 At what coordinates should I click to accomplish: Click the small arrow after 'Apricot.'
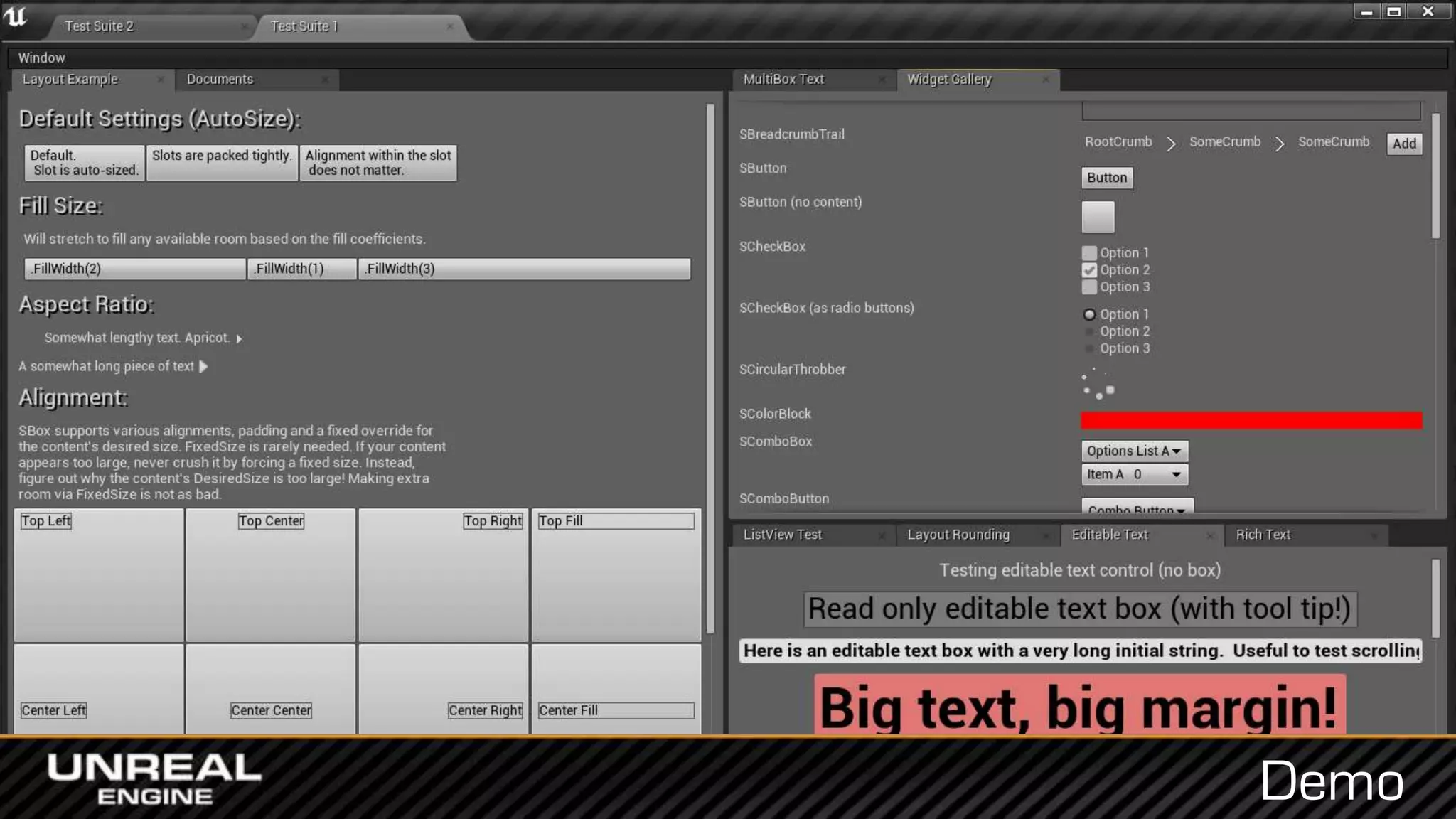tap(239, 339)
